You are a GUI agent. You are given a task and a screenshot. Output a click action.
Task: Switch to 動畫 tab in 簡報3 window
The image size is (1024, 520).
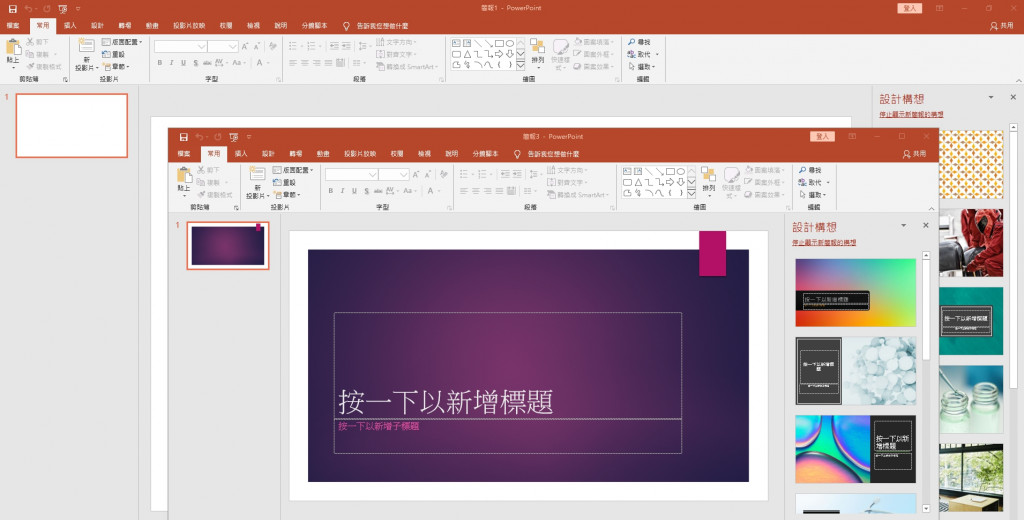tap(323, 154)
